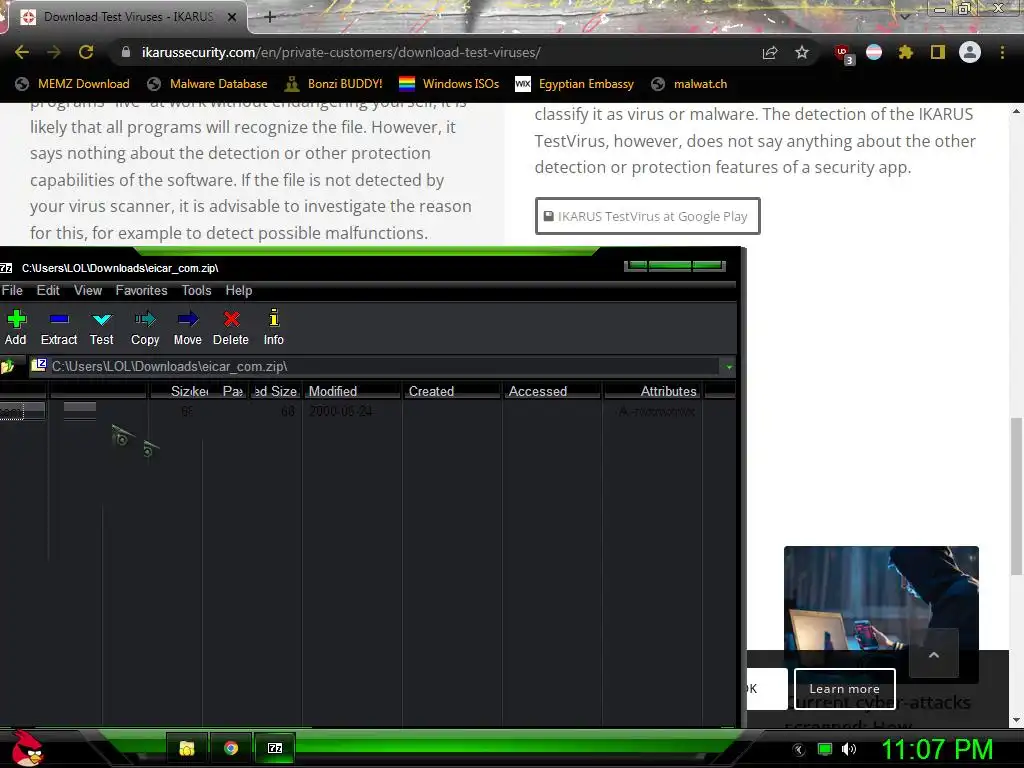
Task: Click the Delete red X icon
Action: click(231, 327)
